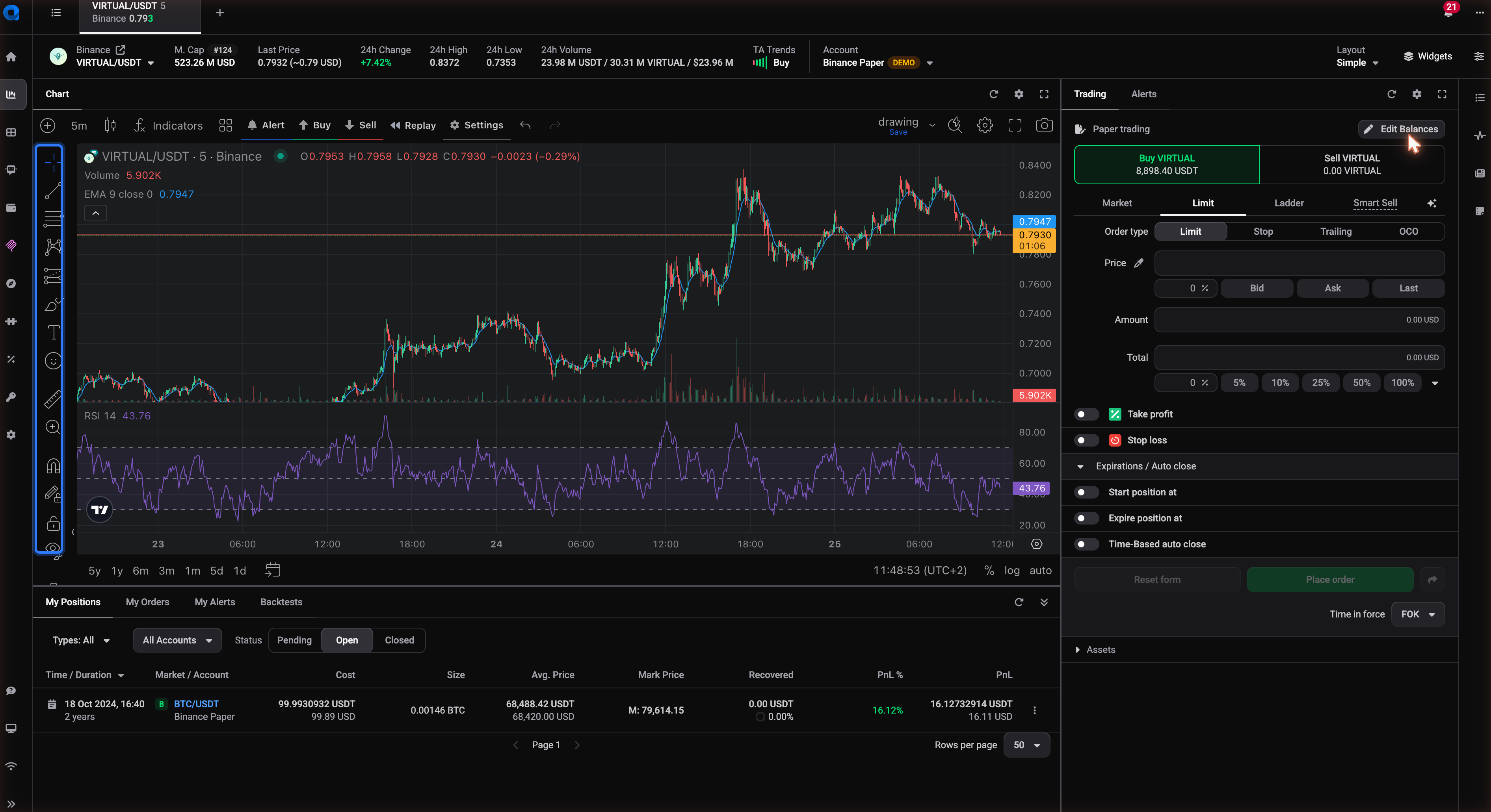Enable magnet mode for drawings

[53, 465]
